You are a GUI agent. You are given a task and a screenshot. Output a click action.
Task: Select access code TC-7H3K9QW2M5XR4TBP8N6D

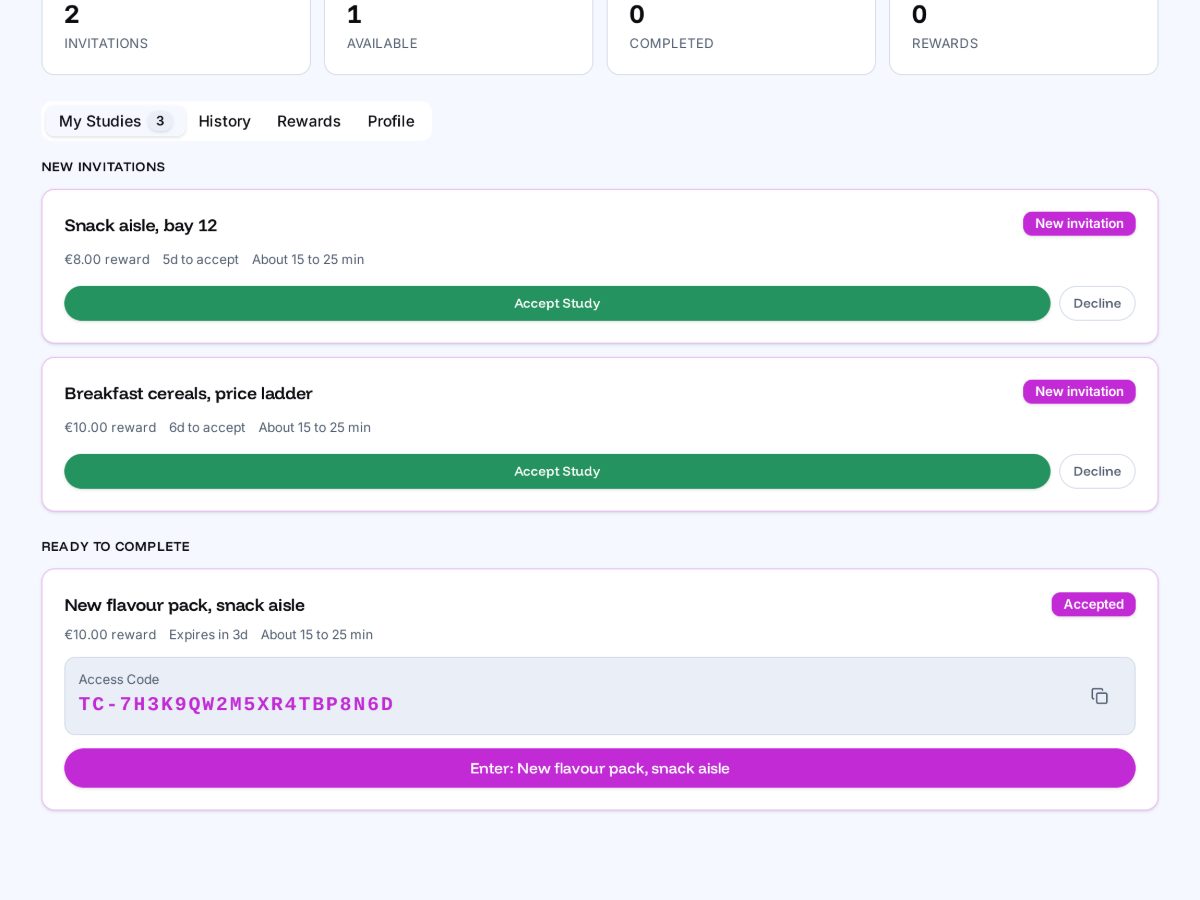point(236,704)
